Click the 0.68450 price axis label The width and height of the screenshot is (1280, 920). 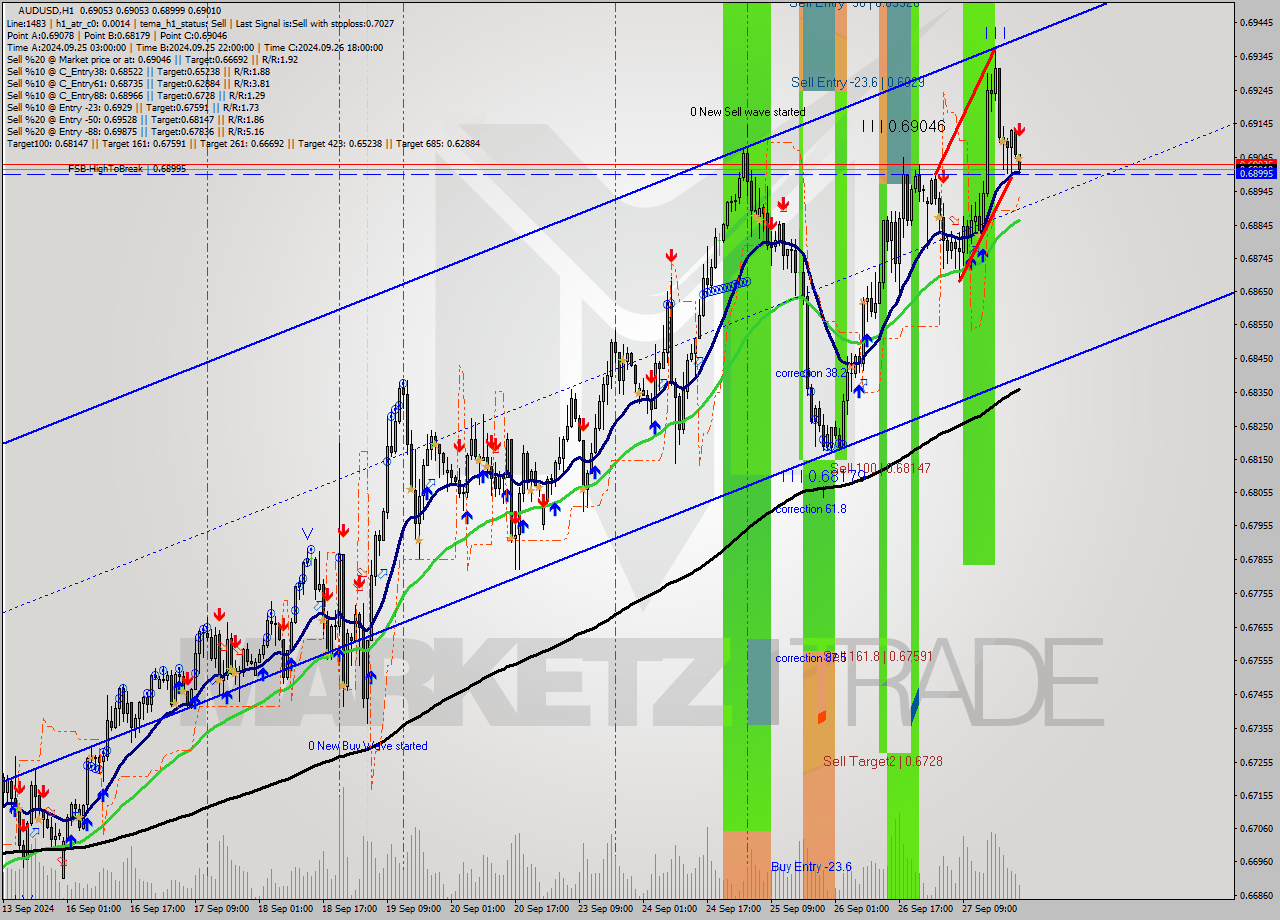(x=1257, y=359)
